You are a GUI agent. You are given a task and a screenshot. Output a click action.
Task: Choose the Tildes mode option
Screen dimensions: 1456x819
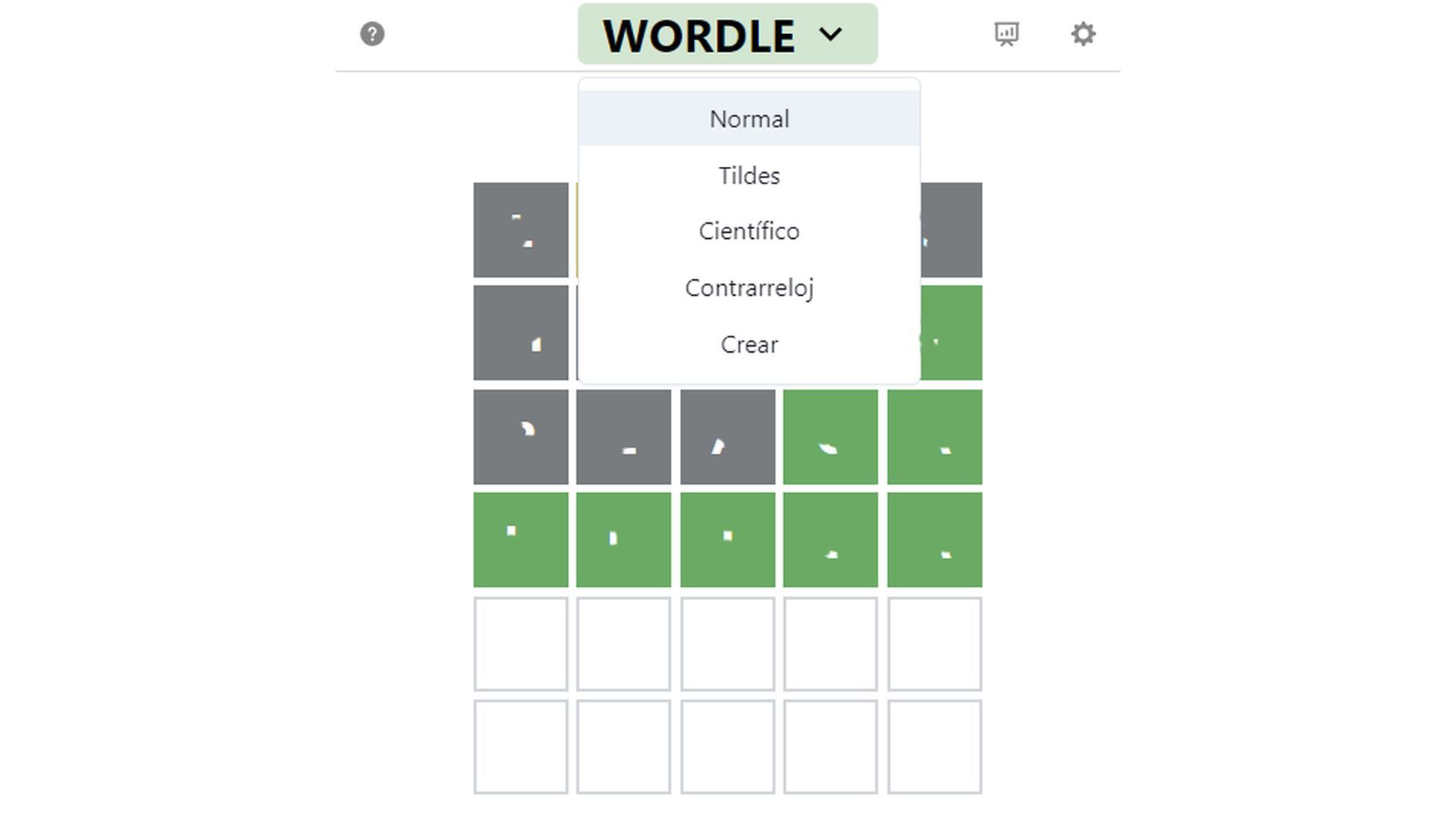749,176
